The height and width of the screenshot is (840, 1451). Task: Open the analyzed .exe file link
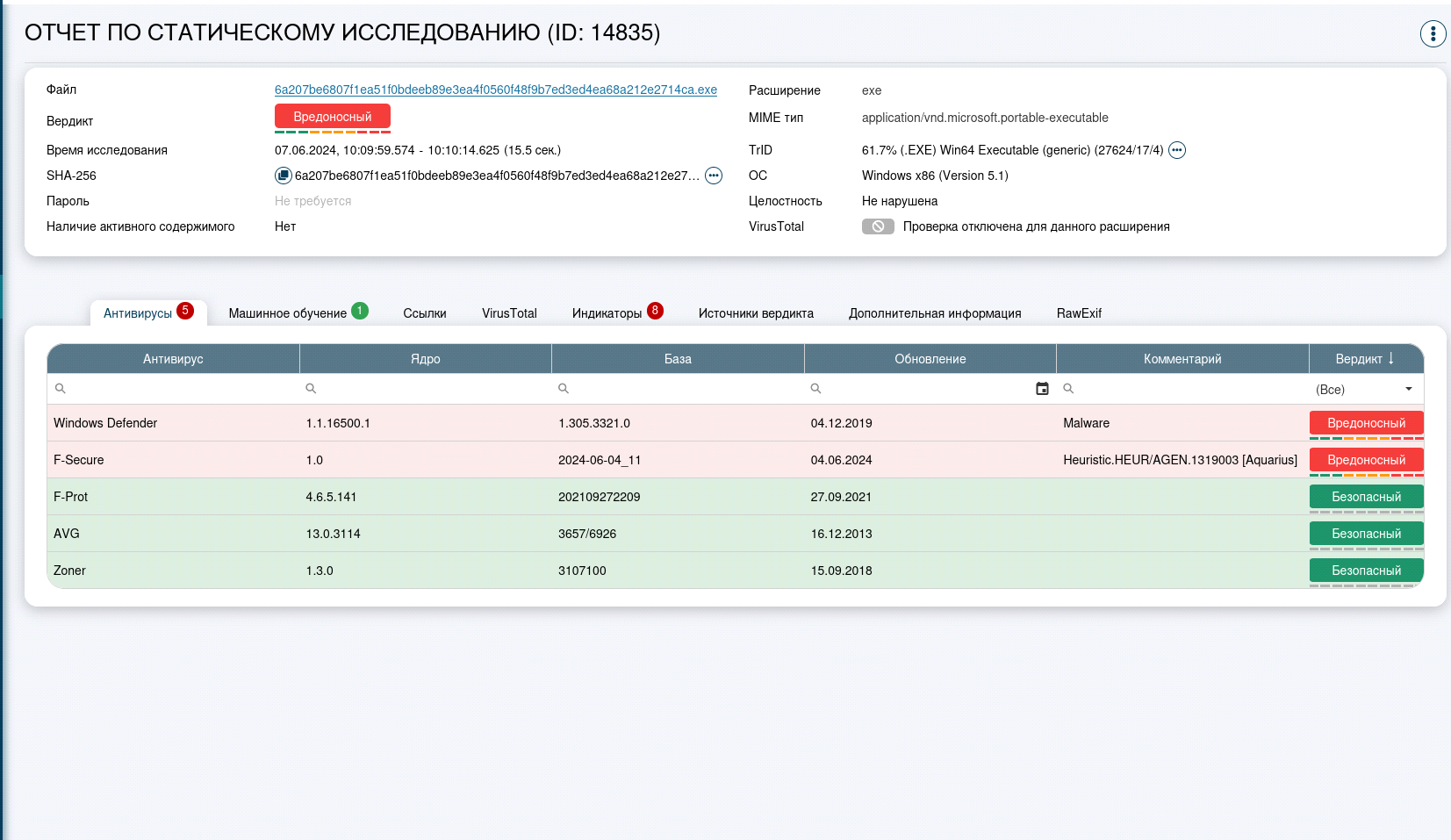[495, 90]
